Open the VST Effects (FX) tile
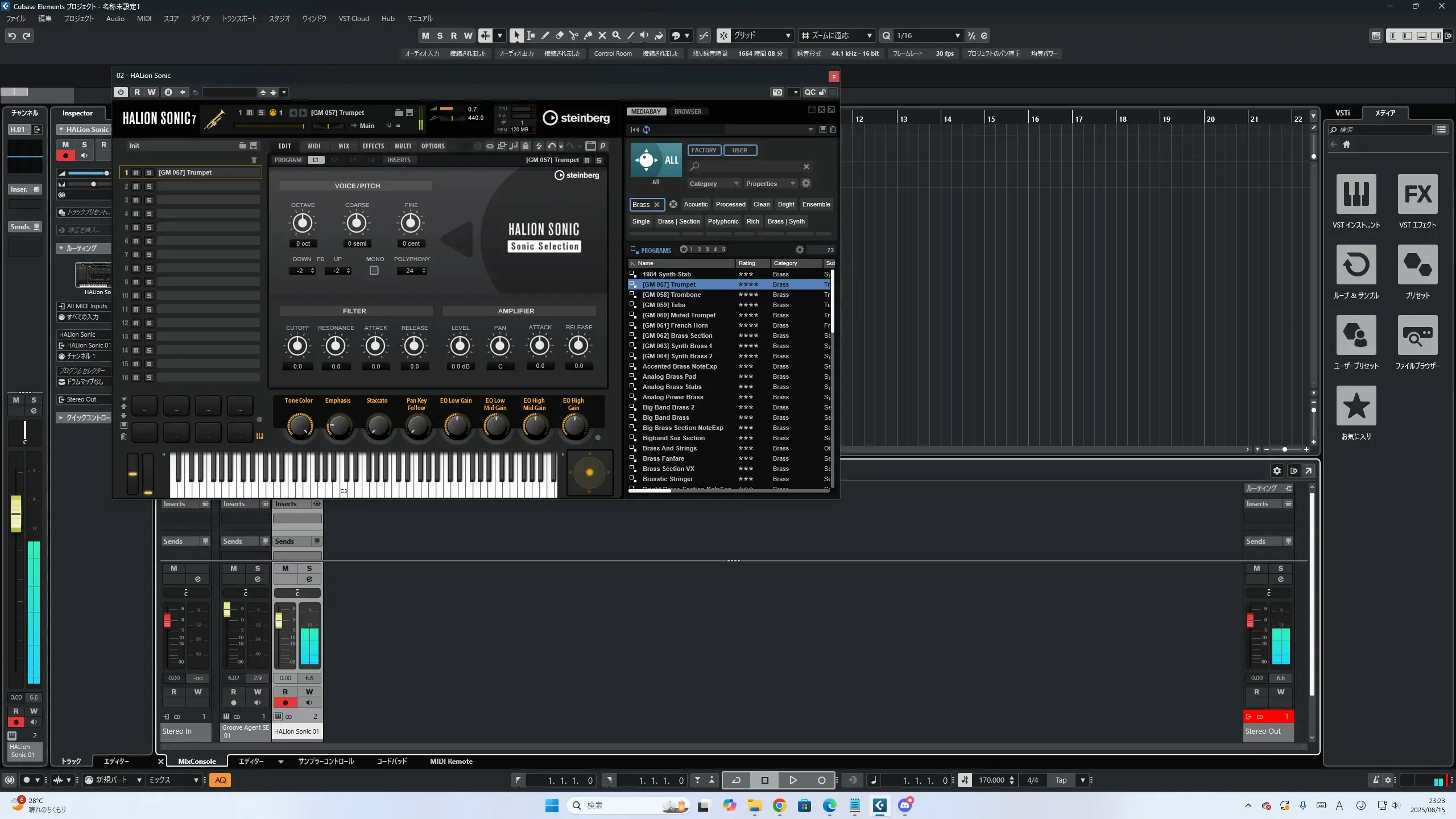The image size is (1456, 819). [1417, 195]
